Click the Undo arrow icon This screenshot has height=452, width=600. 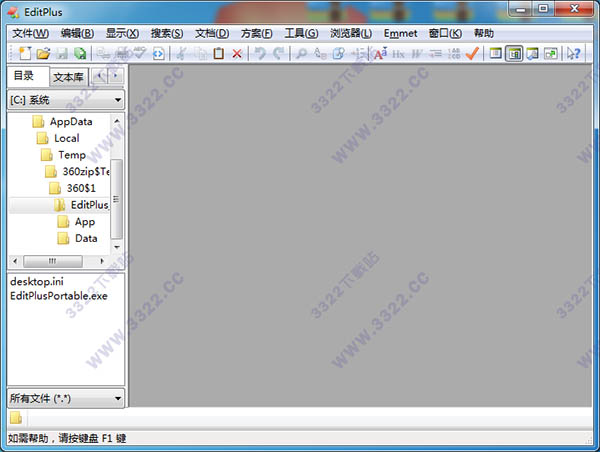[x=260, y=53]
